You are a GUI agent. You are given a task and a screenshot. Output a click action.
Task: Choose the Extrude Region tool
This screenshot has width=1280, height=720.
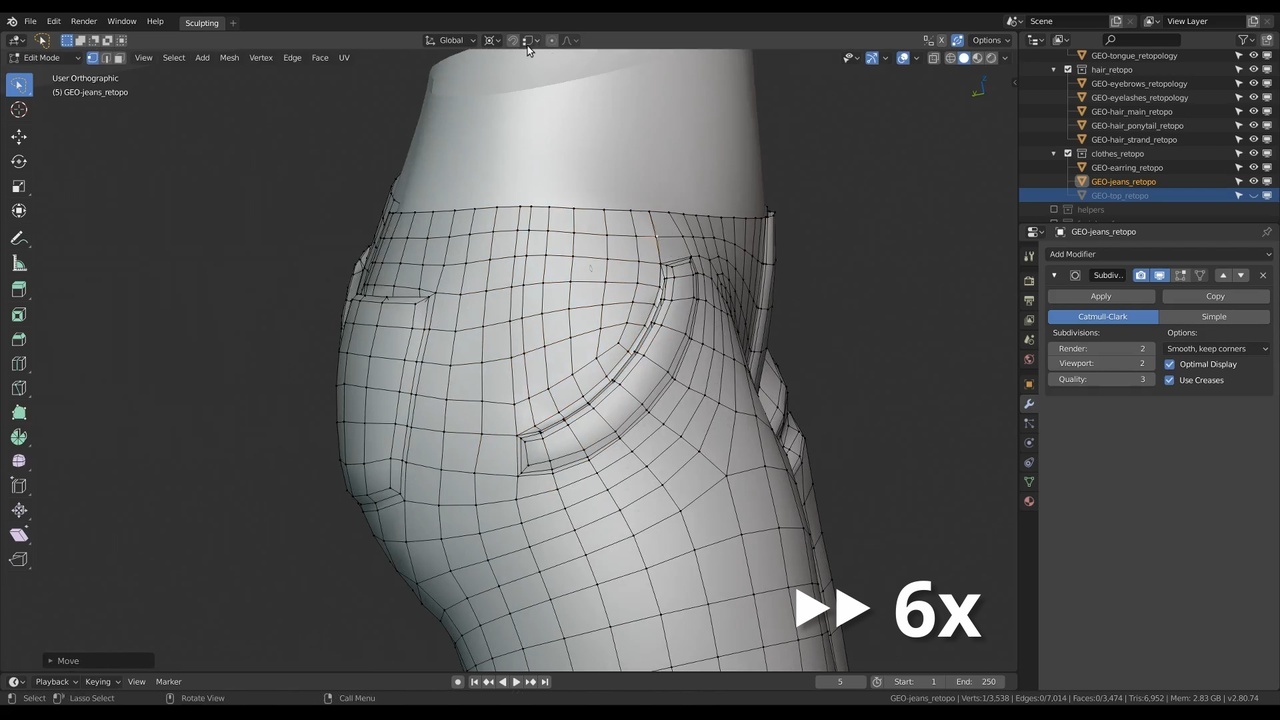click(19, 290)
